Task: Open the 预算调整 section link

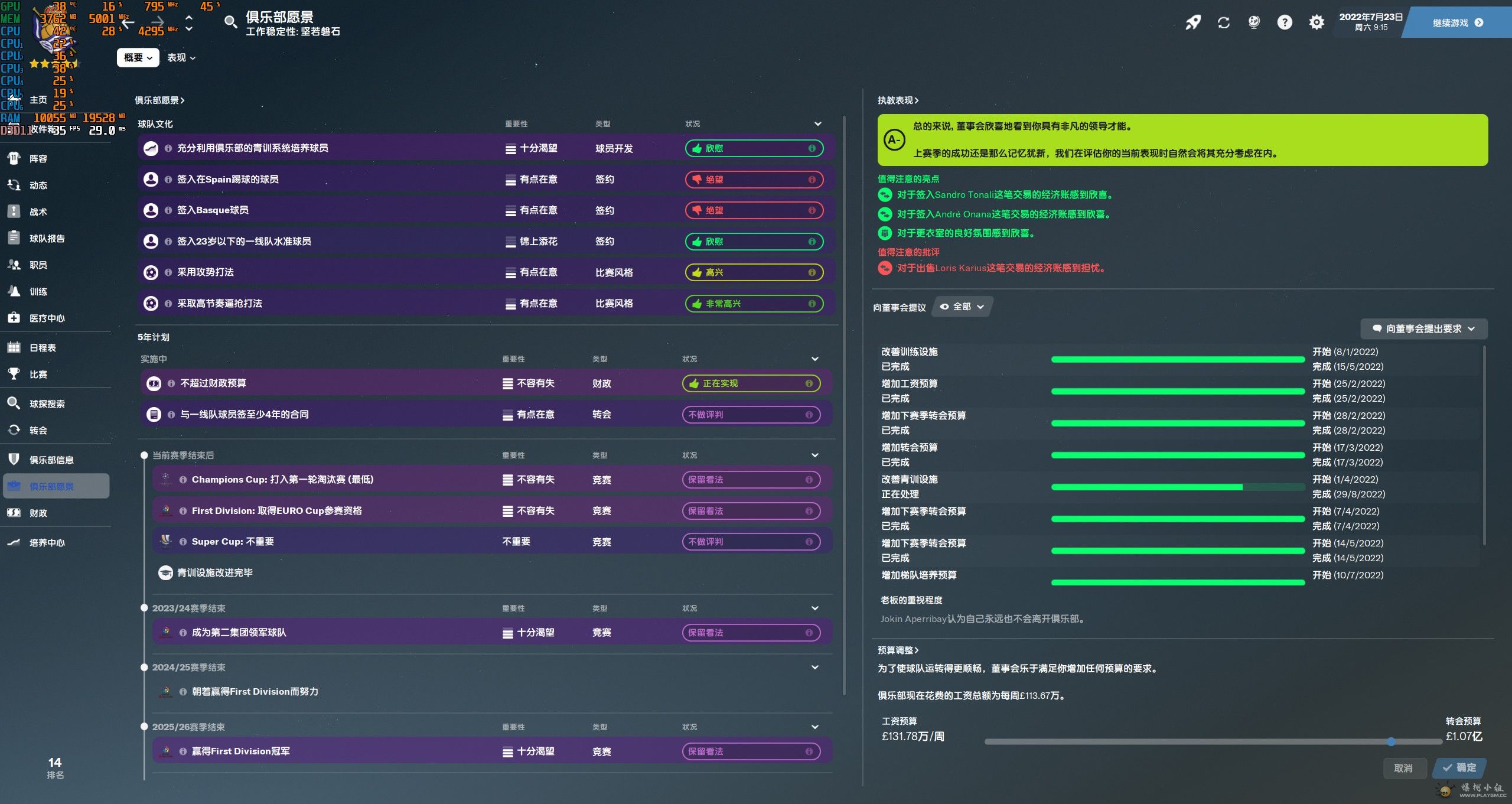Action: [x=898, y=650]
